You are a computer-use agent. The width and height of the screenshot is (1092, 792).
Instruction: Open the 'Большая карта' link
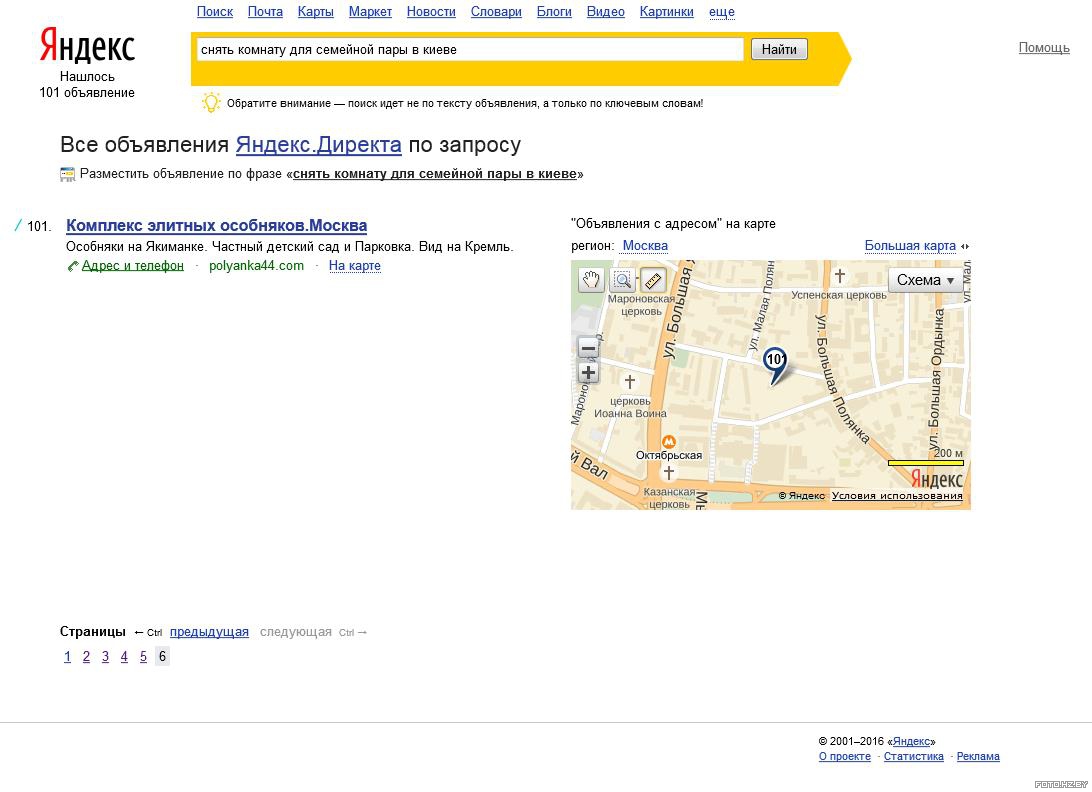pyautogui.click(x=910, y=246)
